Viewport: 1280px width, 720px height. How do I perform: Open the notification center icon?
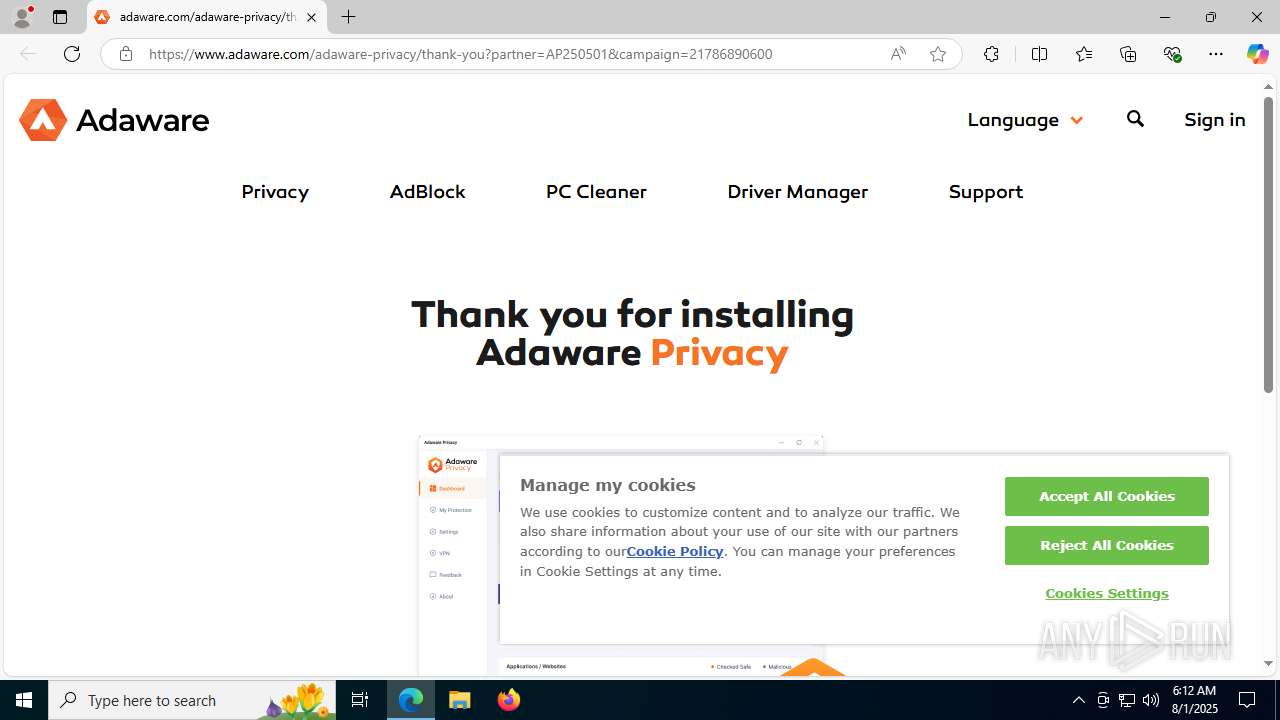click(x=1248, y=700)
